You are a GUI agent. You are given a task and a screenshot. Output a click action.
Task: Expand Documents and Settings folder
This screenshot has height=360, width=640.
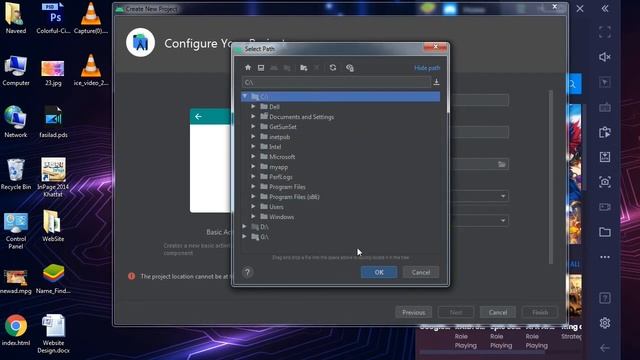click(x=253, y=117)
